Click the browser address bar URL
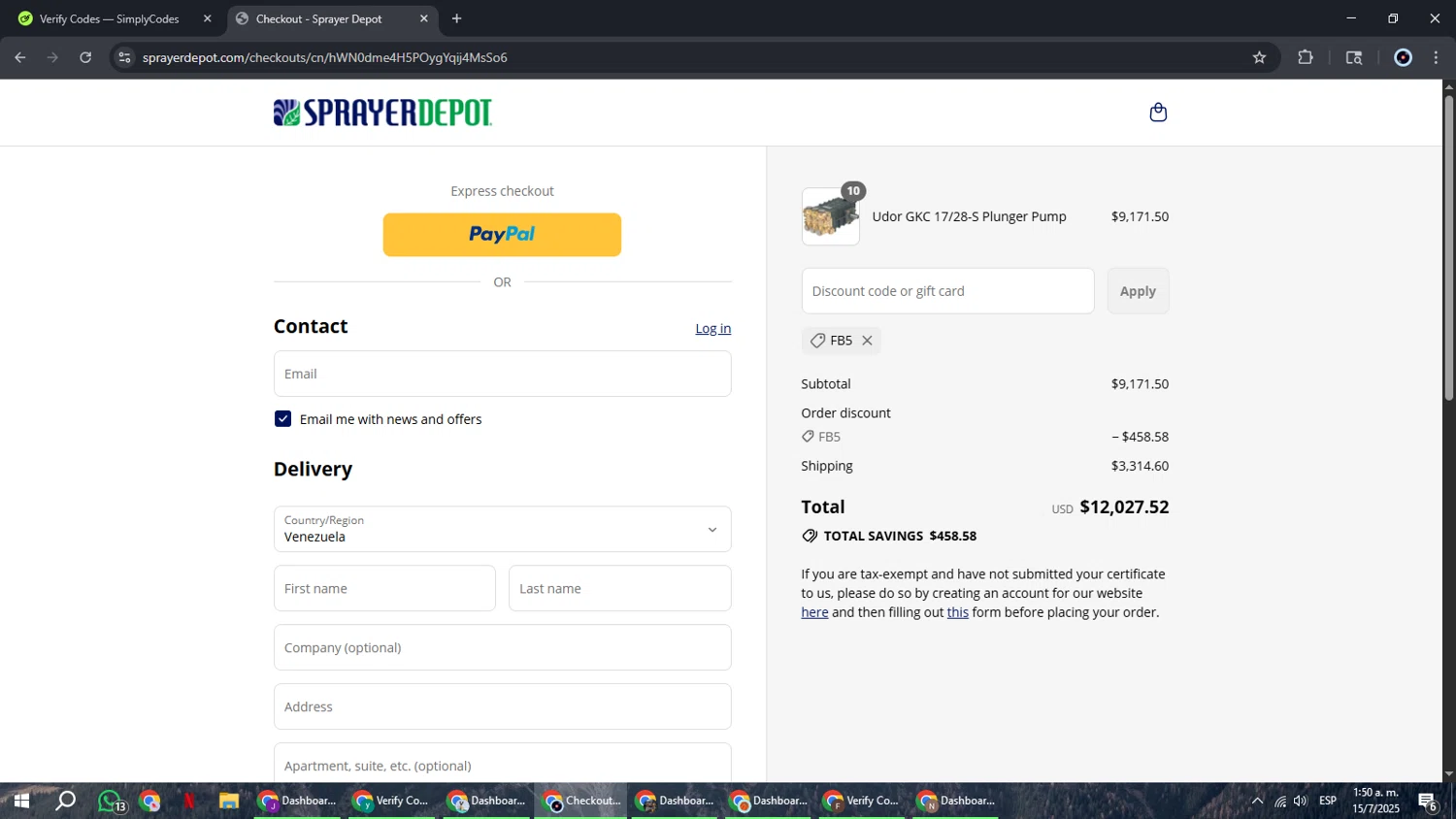Screen dimensions: 1456x819 pos(324,57)
